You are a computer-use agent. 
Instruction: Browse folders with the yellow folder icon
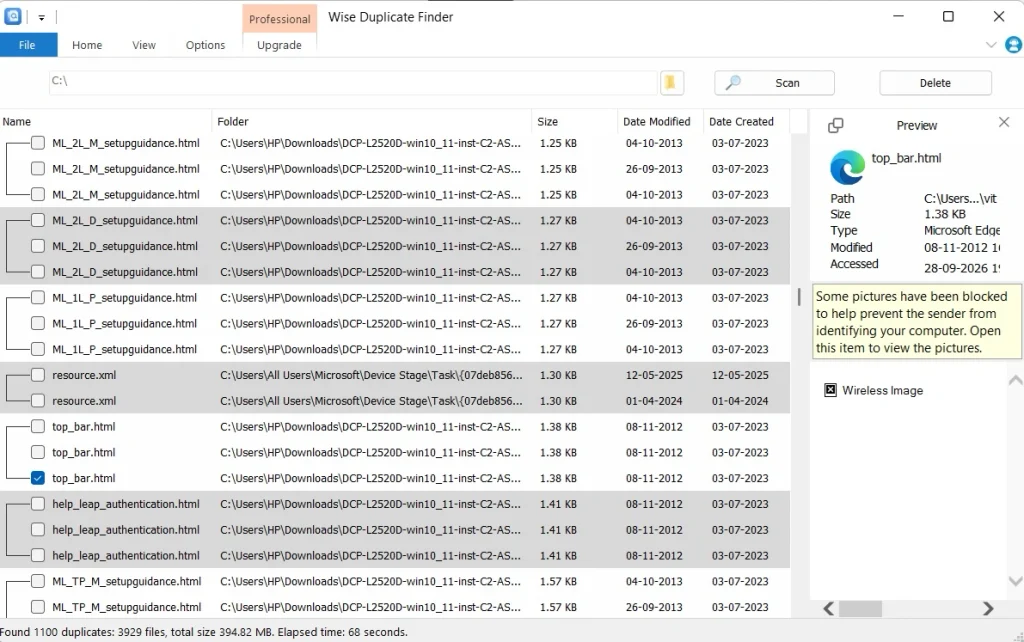(x=671, y=82)
